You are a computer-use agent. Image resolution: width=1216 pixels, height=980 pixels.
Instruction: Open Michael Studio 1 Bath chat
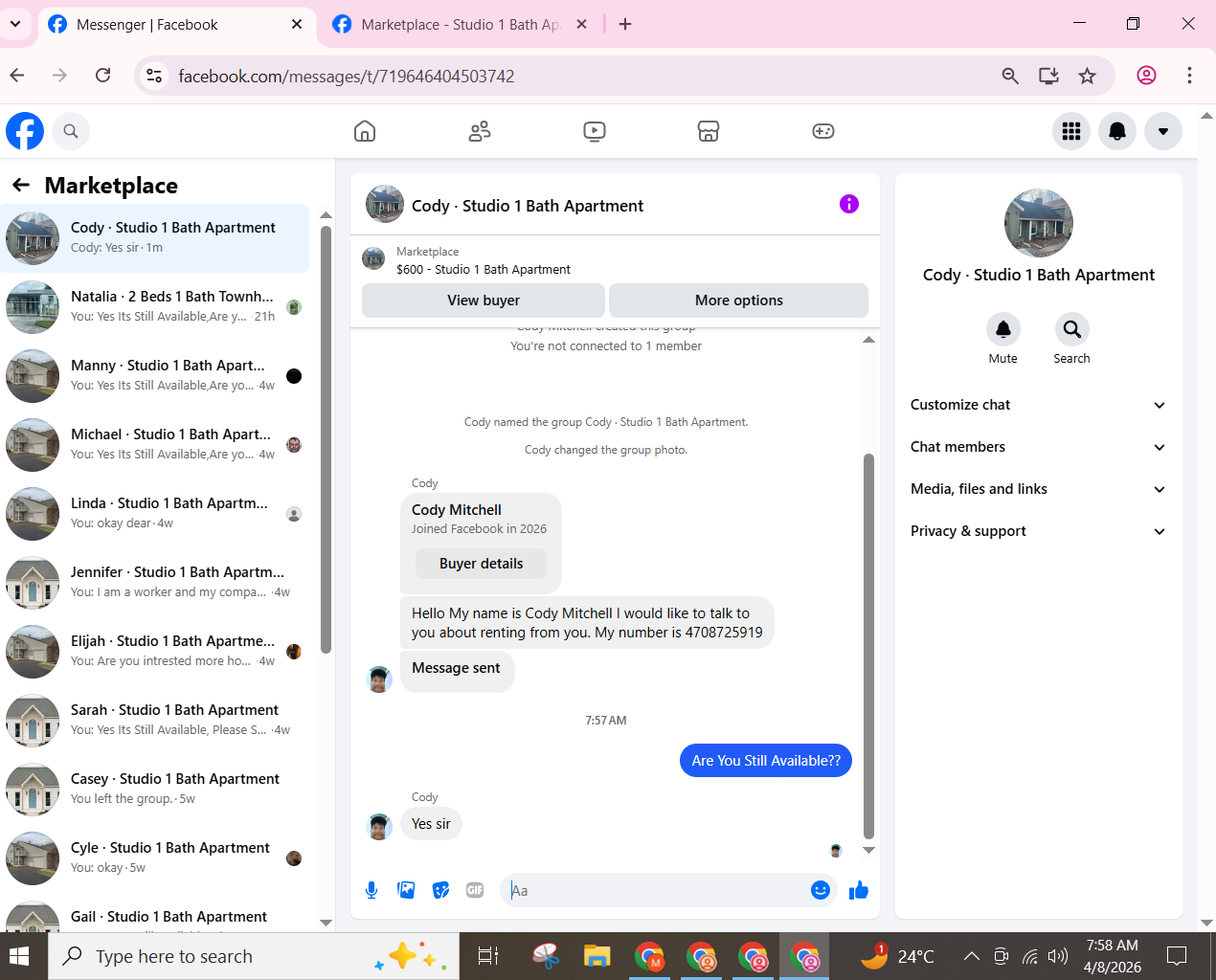pos(155,445)
